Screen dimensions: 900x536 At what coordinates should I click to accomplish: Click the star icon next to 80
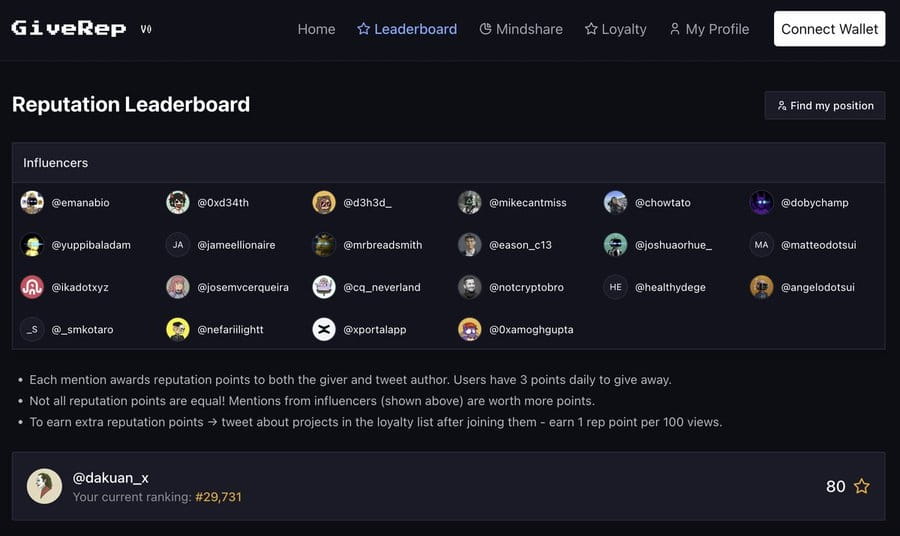[x=862, y=486]
